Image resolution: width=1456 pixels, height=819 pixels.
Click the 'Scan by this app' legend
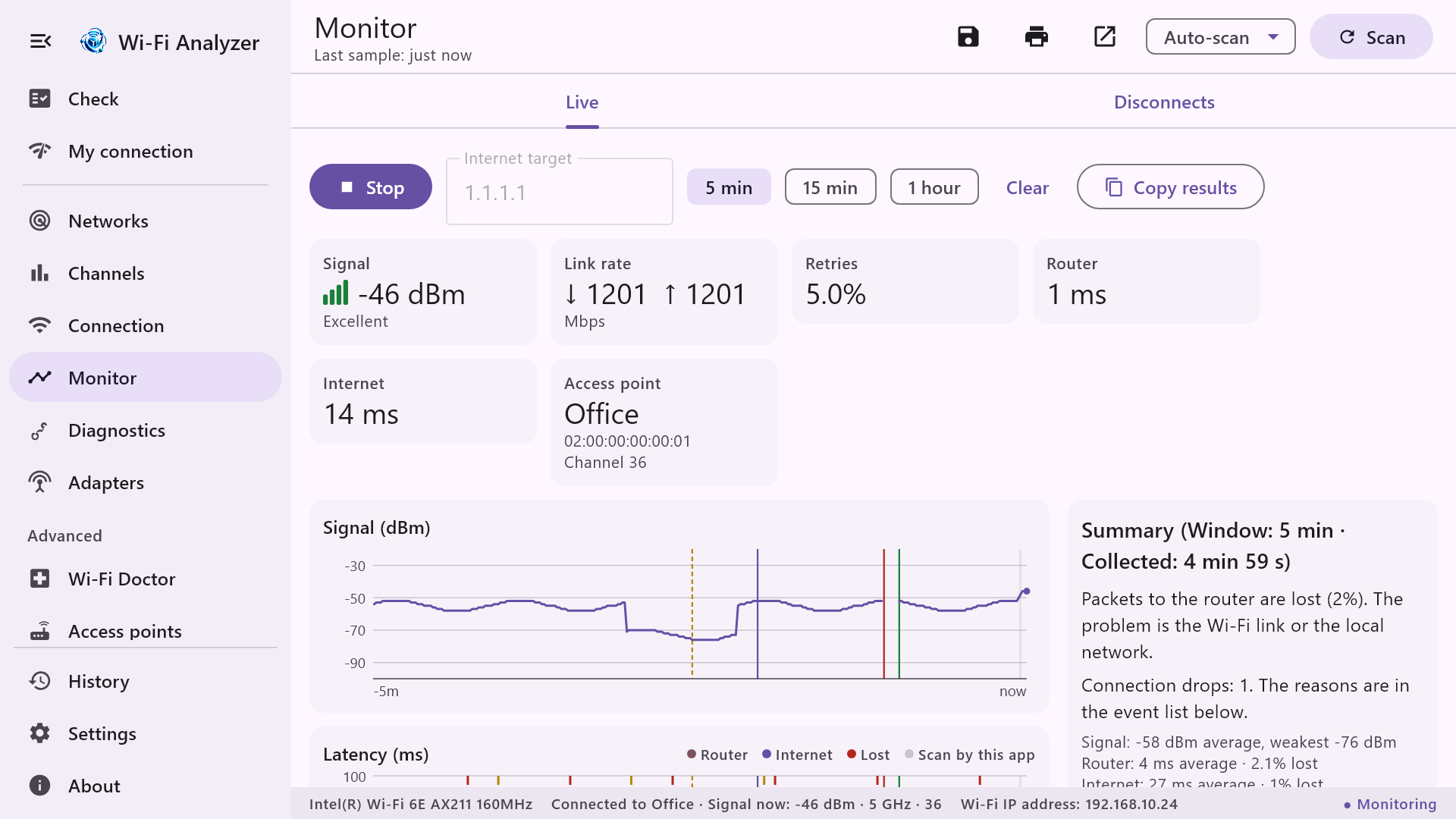click(x=969, y=755)
